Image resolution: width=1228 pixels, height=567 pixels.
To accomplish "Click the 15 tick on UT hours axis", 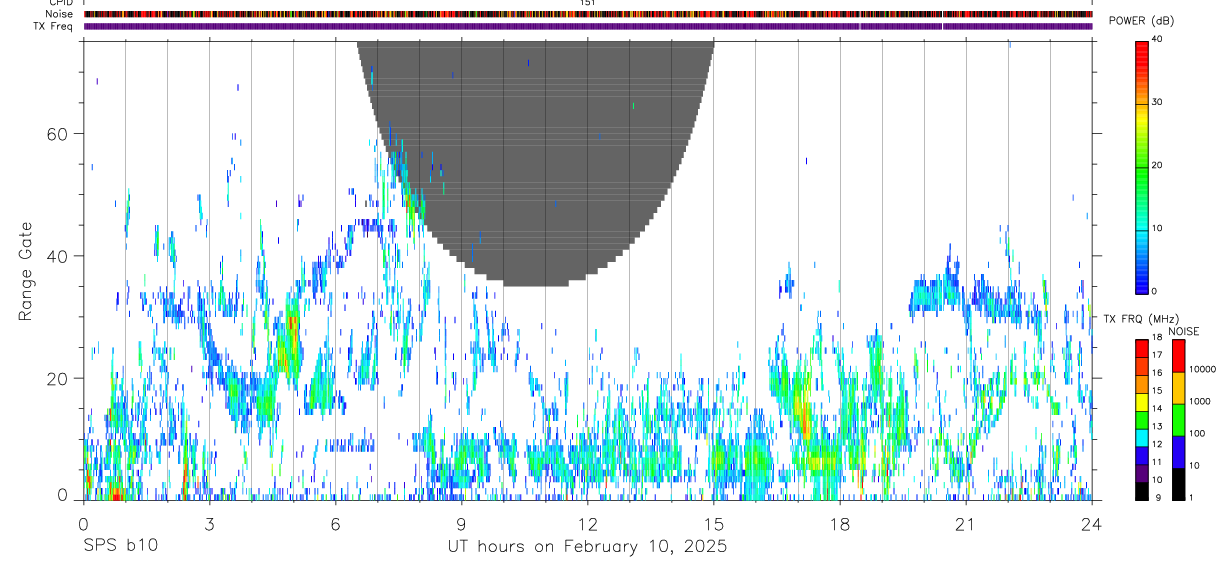I will click(x=713, y=523).
